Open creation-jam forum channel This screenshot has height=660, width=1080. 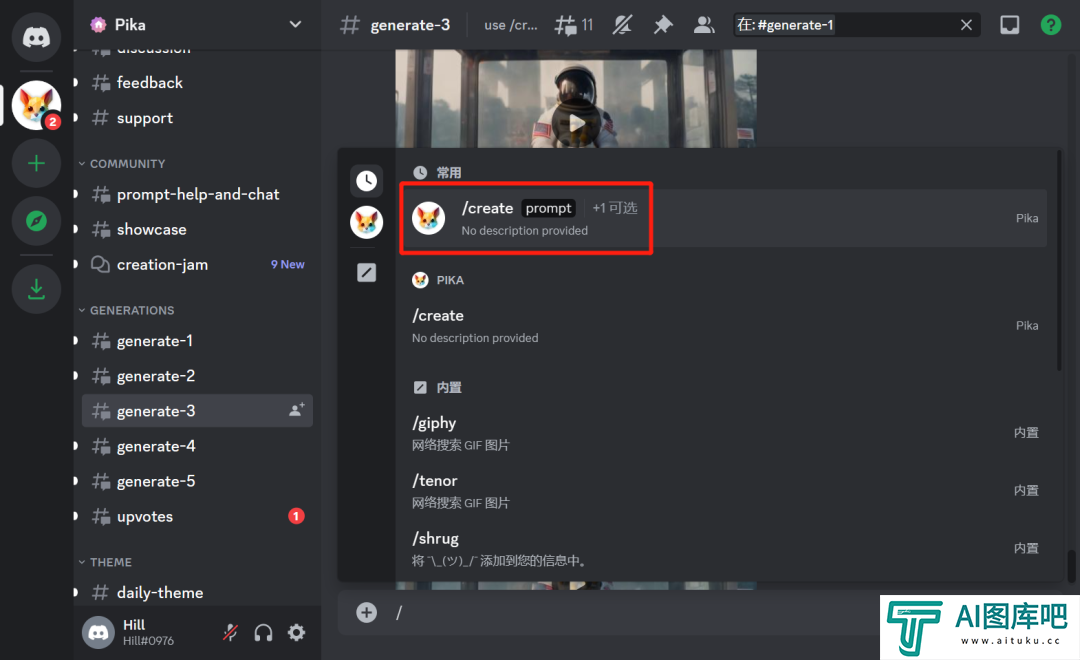(197, 265)
